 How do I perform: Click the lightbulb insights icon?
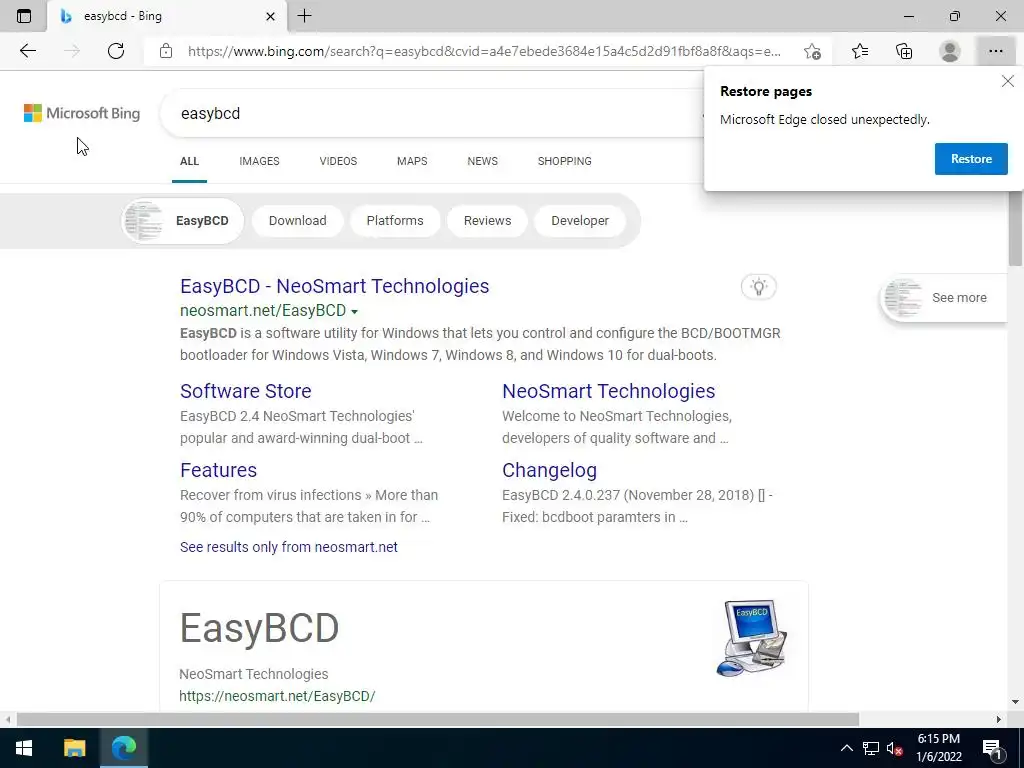(759, 287)
